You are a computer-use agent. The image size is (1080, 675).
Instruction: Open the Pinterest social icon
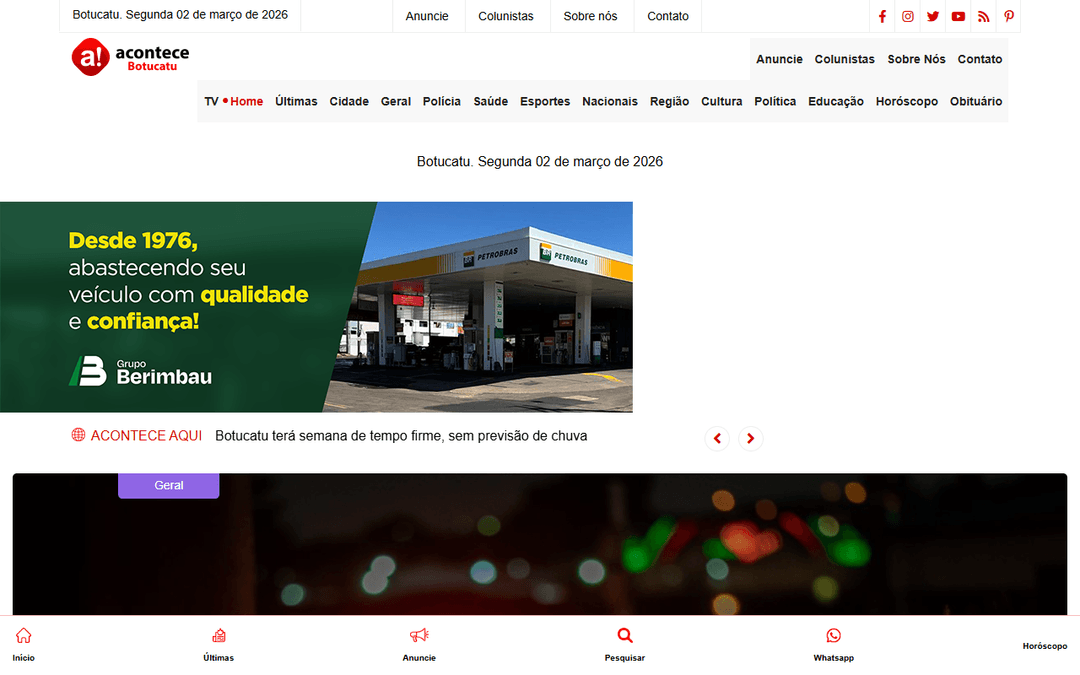[1008, 17]
